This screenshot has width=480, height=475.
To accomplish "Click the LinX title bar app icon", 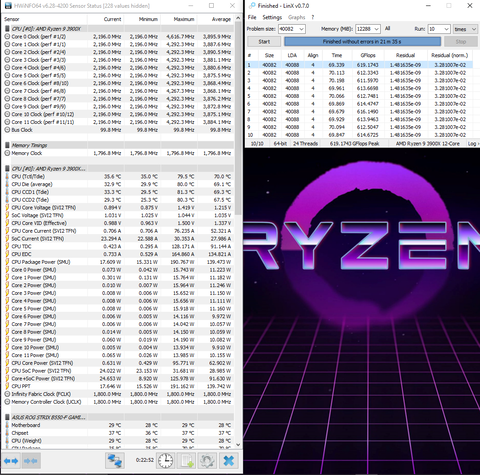I will click(x=252, y=6).
